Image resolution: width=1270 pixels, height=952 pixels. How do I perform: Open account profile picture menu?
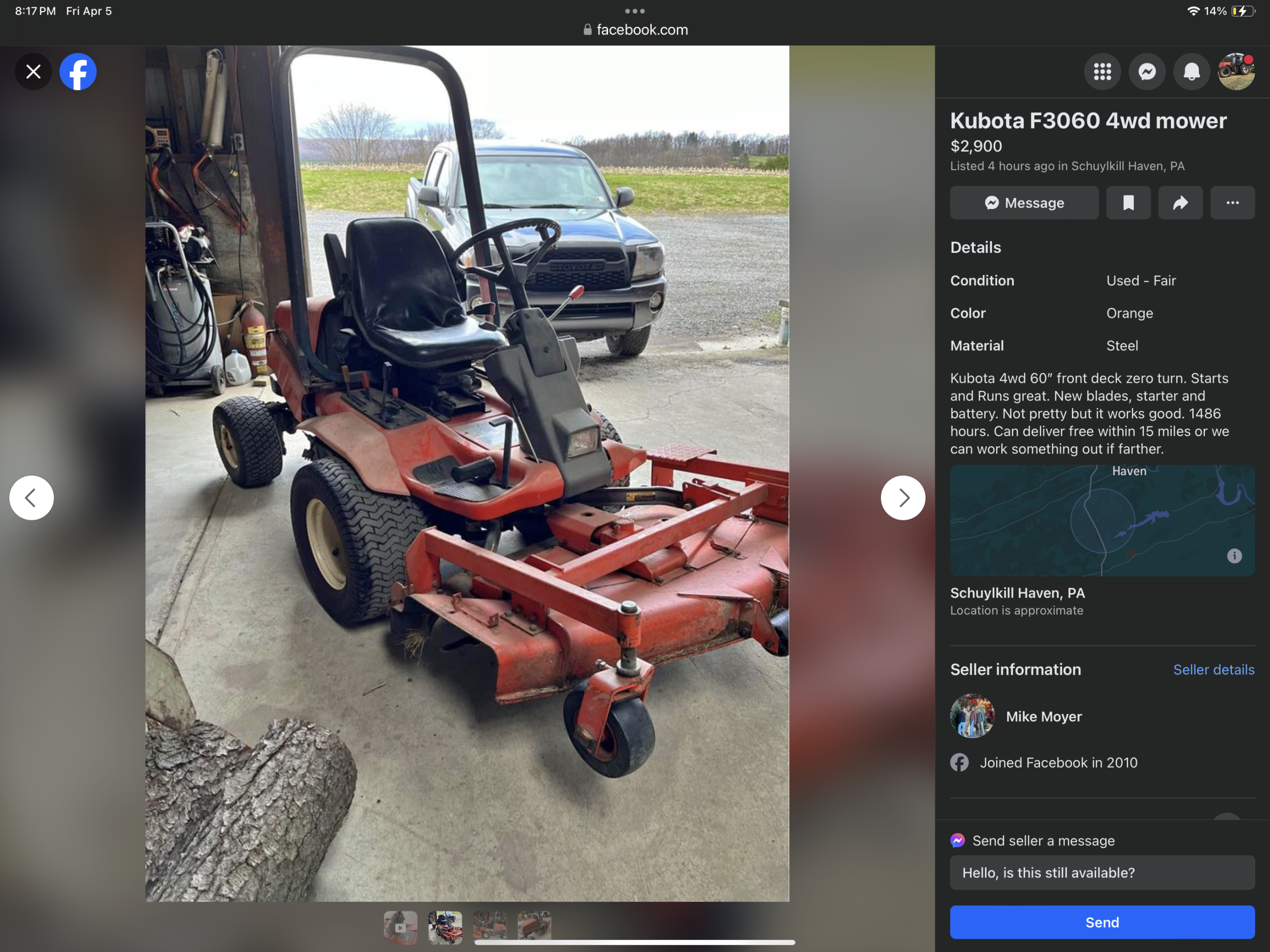1235,72
